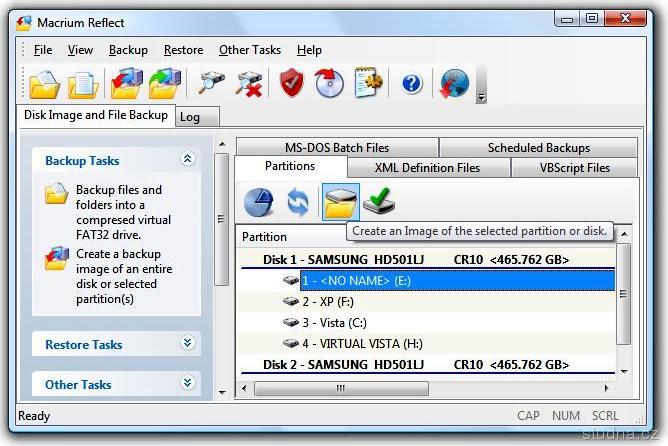
Task: Click the Macrium Reflect title bar app icon
Action: [x=24, y=23]
